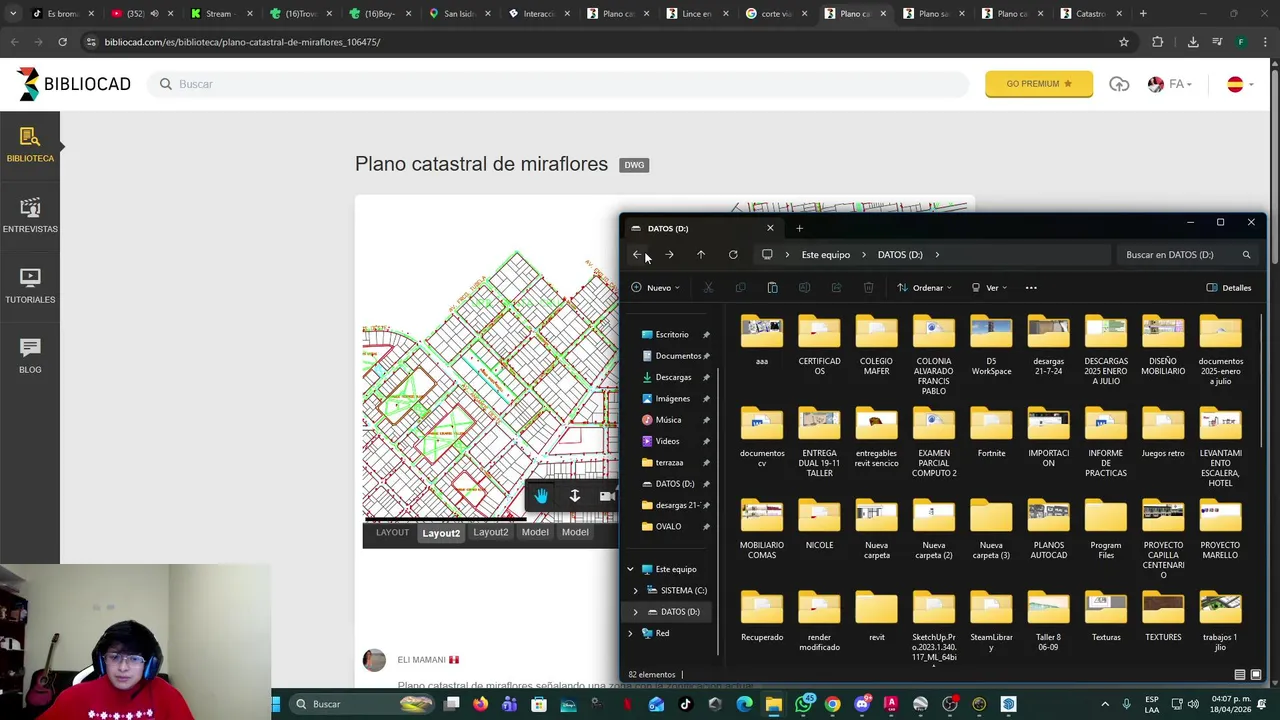Open ENTREVISTAS in the Bibliocad sidebar
1280x720 pixels.
click(30, 216)
